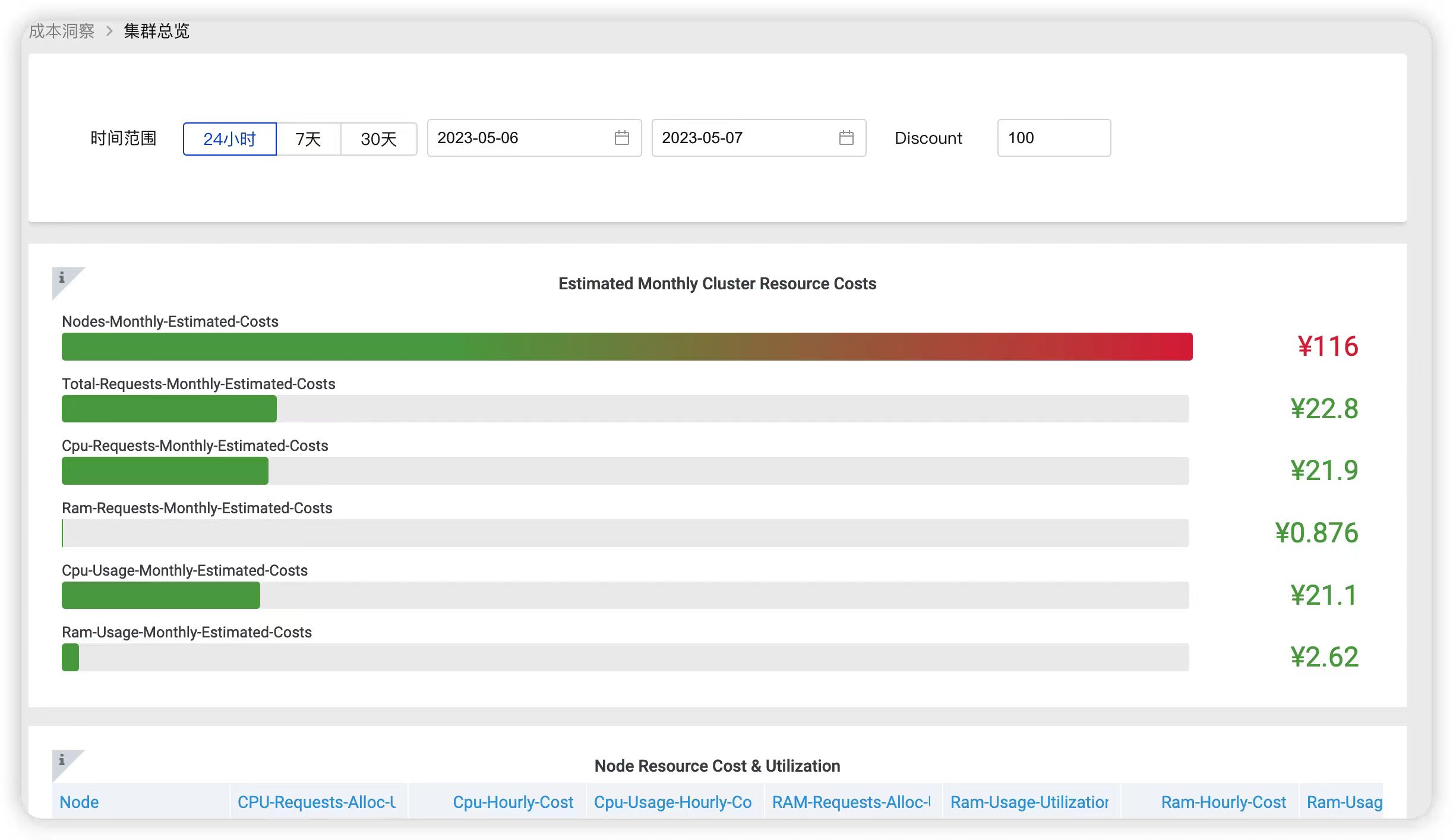Click the Cpu-Usage-Monthly-Estimated-Costs label
This screenshot has width=1453, height=840.
[185, 570]
